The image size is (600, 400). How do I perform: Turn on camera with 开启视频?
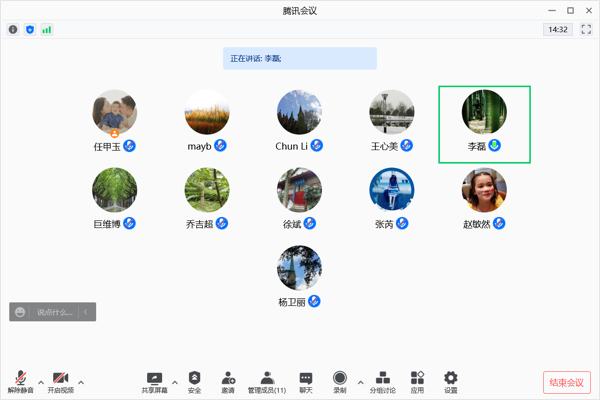pos(60,381)
